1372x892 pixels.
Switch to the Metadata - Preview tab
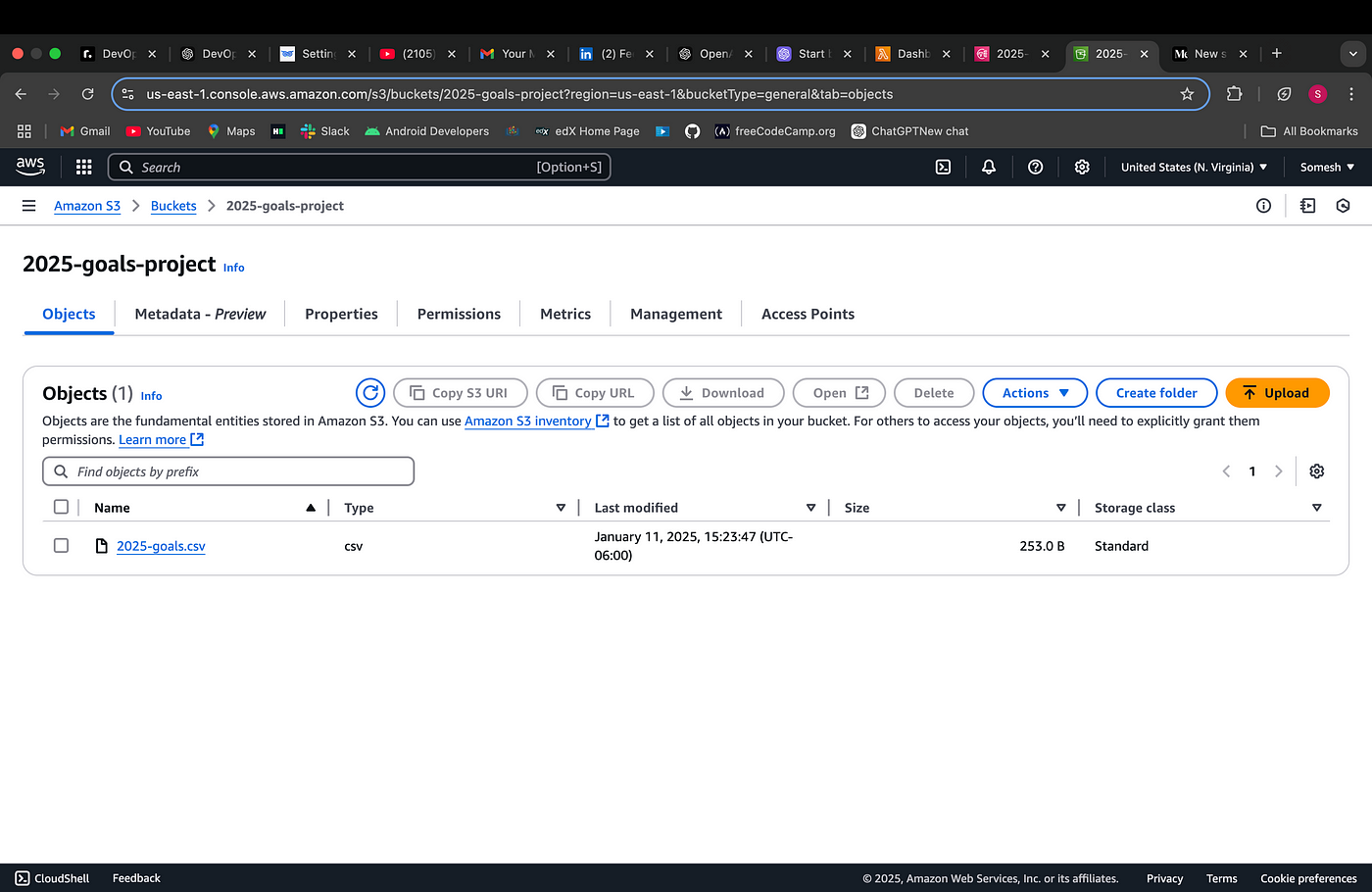(200, 314)
